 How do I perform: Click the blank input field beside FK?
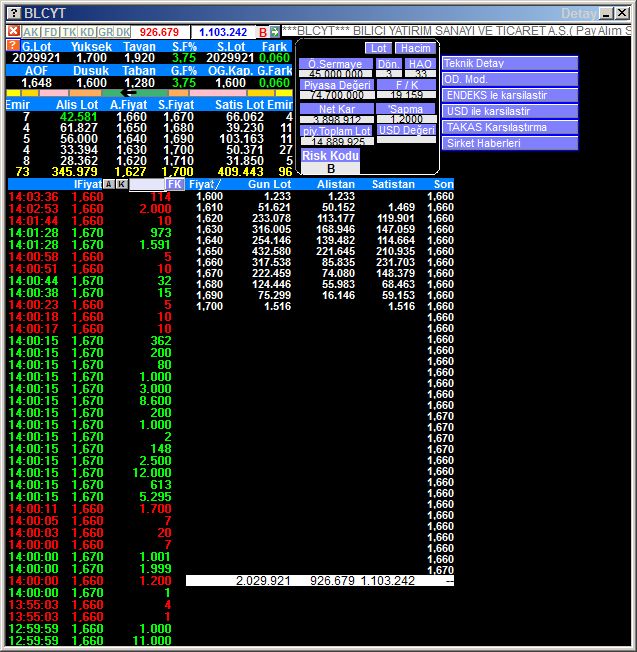(147, 185)
